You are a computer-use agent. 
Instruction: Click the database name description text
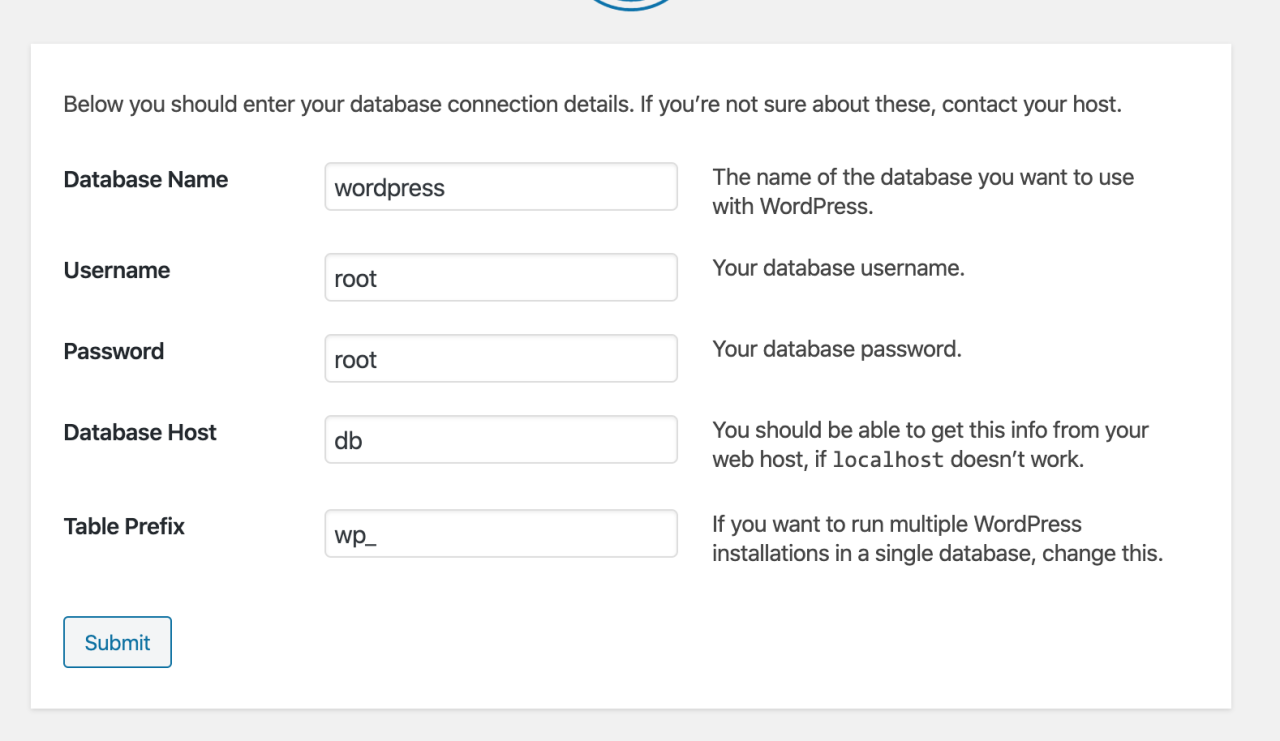click(x=922, y=192)
